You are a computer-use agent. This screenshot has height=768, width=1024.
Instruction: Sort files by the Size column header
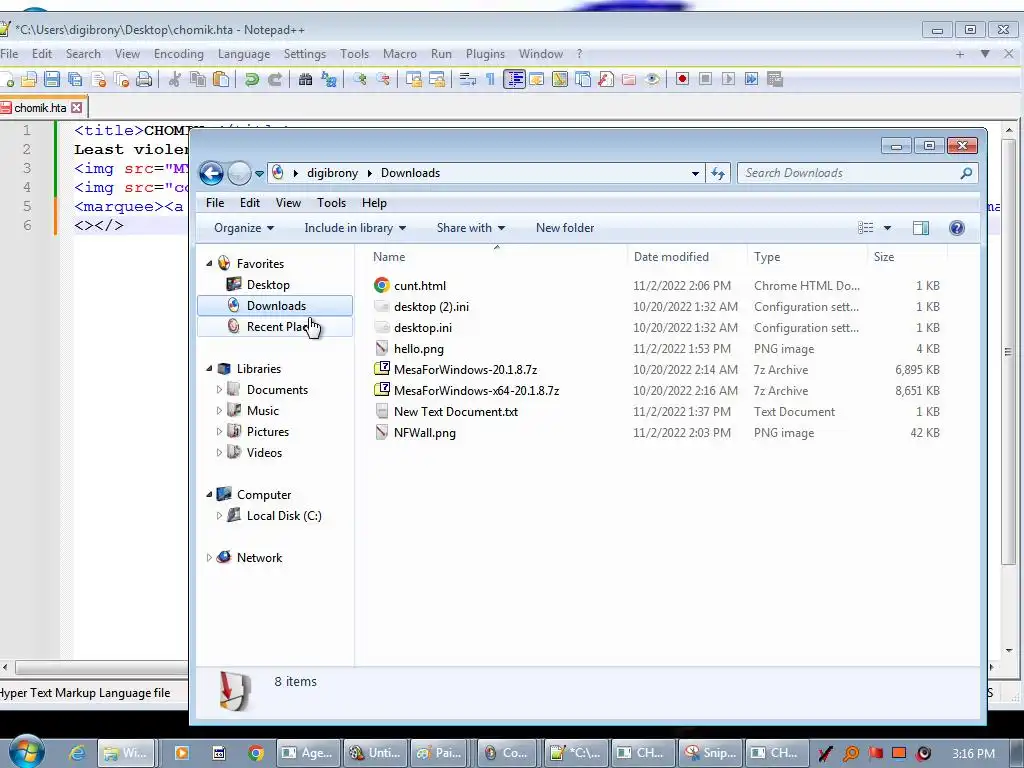click(884, 257)
